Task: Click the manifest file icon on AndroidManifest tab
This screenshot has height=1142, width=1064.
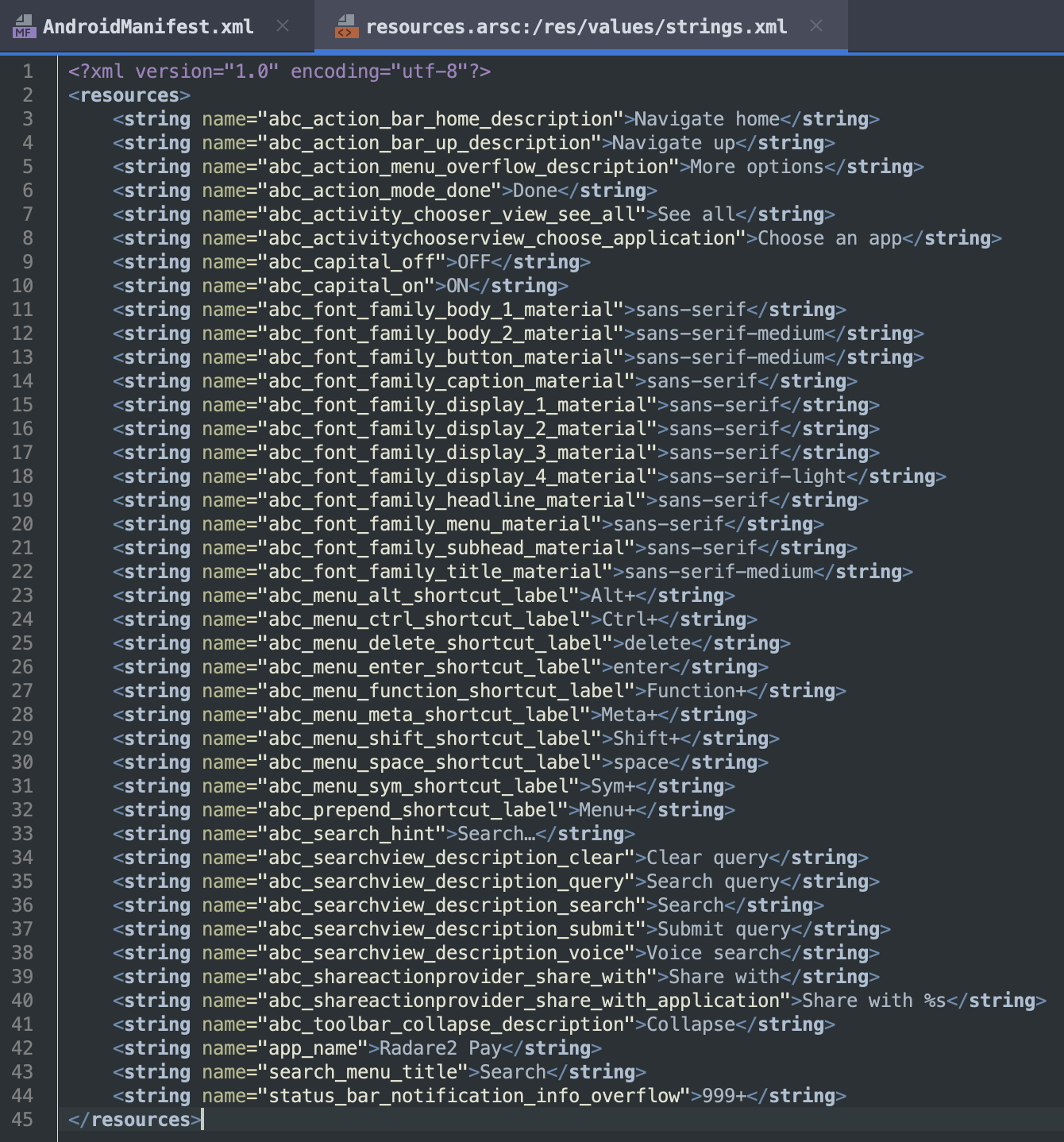Action: [24, 27]
